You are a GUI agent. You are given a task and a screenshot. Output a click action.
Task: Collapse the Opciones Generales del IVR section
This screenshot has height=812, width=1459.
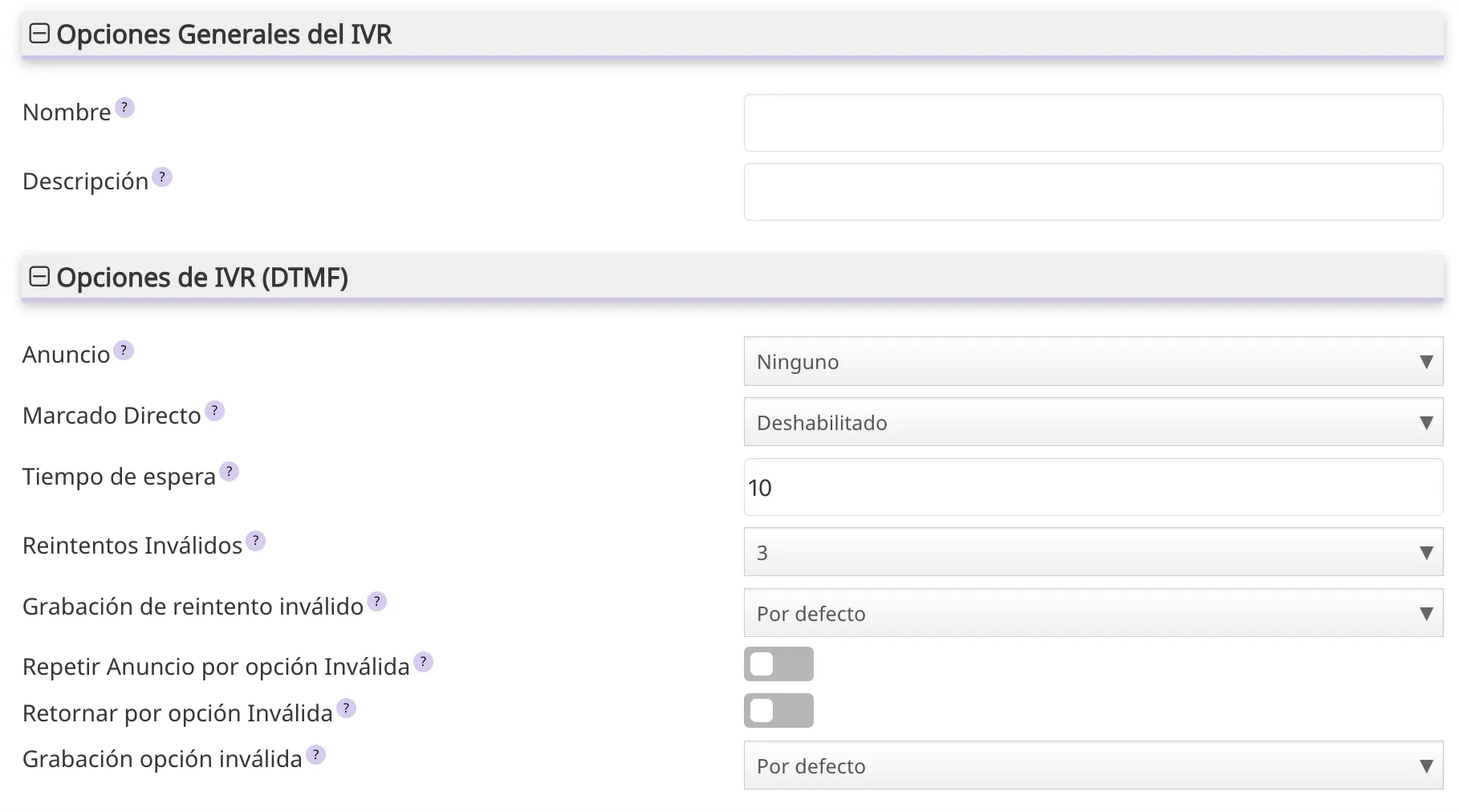pos(39,34)
